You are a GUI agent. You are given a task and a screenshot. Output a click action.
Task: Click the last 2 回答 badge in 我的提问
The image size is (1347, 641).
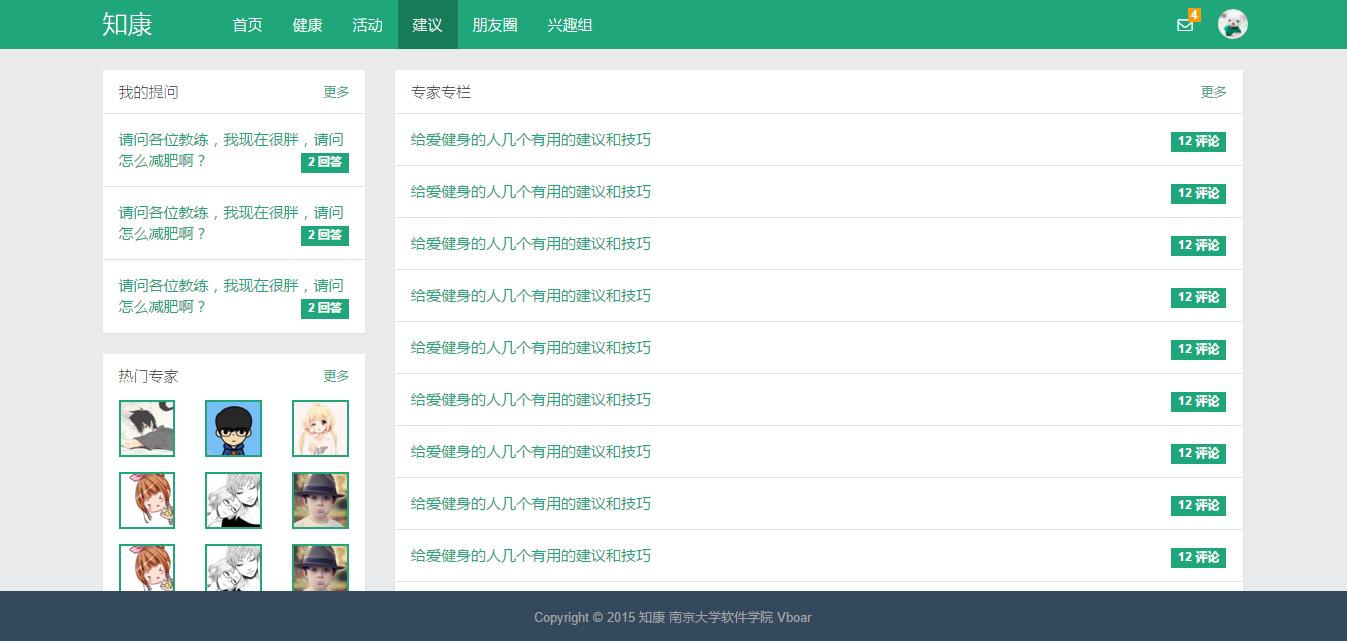(x=325, y=309)
